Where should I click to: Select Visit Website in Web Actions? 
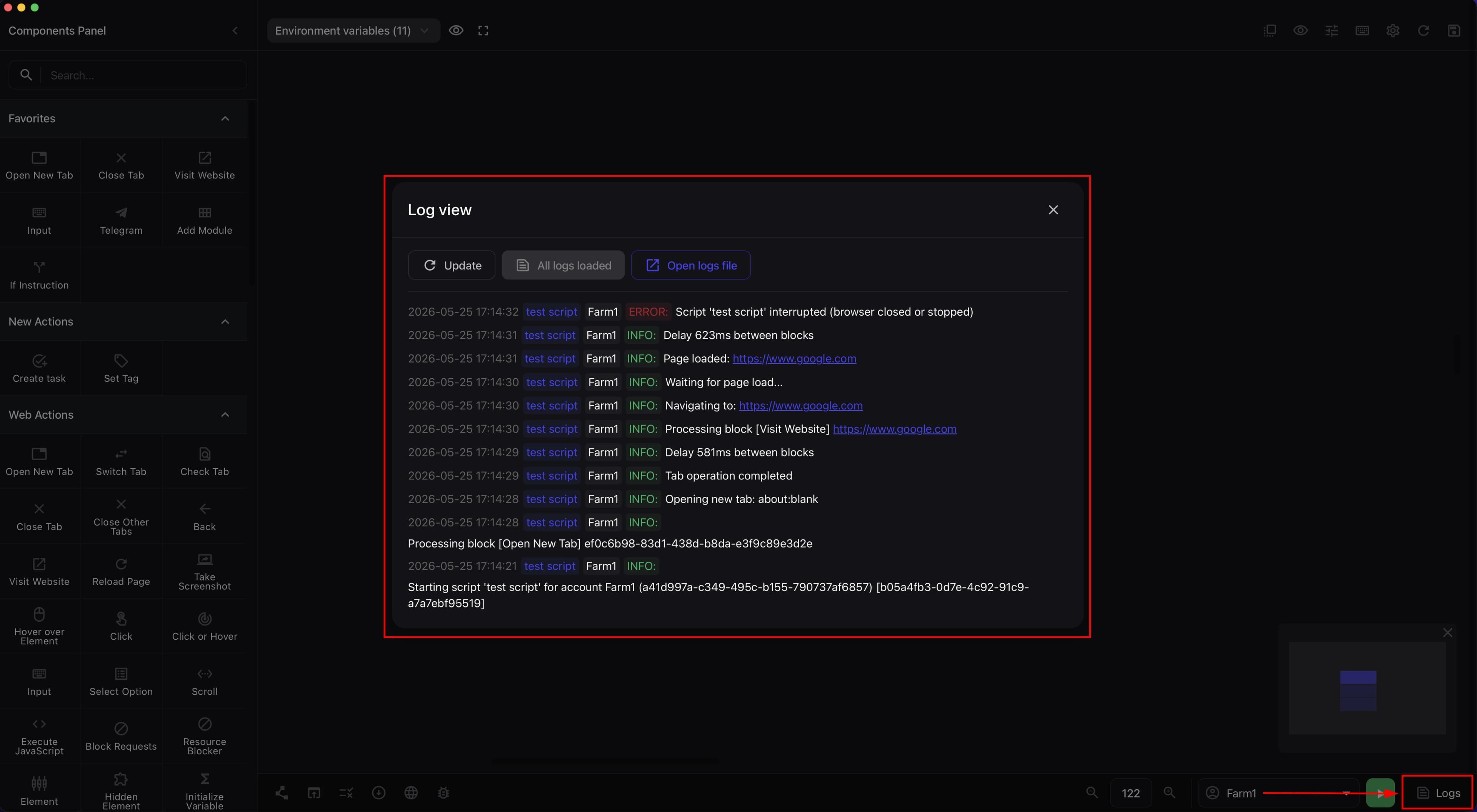point(40,572)
